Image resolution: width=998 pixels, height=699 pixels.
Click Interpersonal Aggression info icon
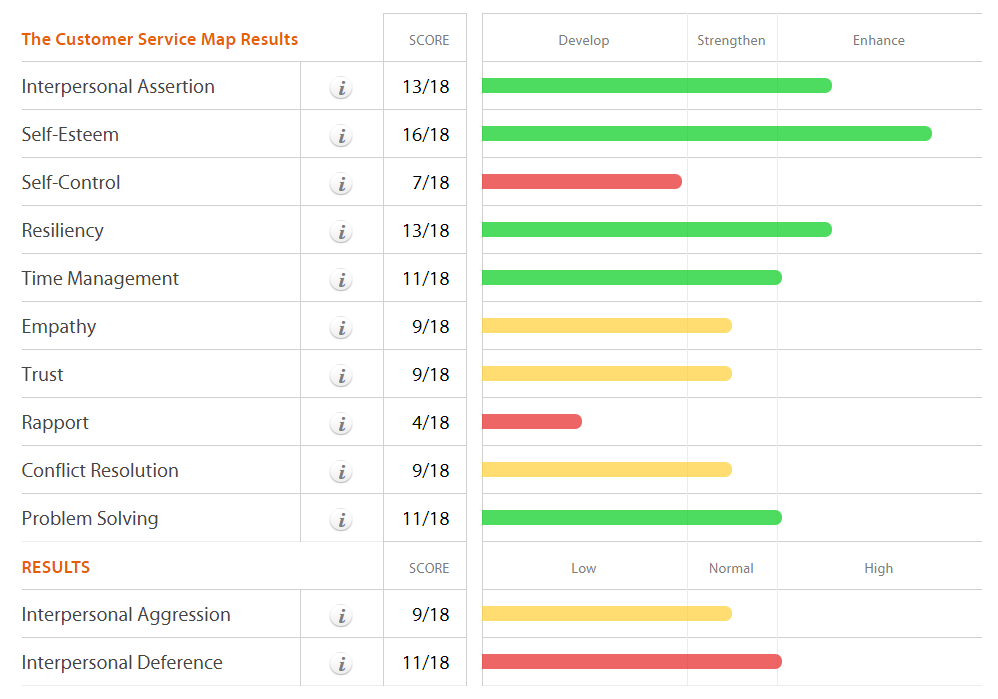coord(342,615)
